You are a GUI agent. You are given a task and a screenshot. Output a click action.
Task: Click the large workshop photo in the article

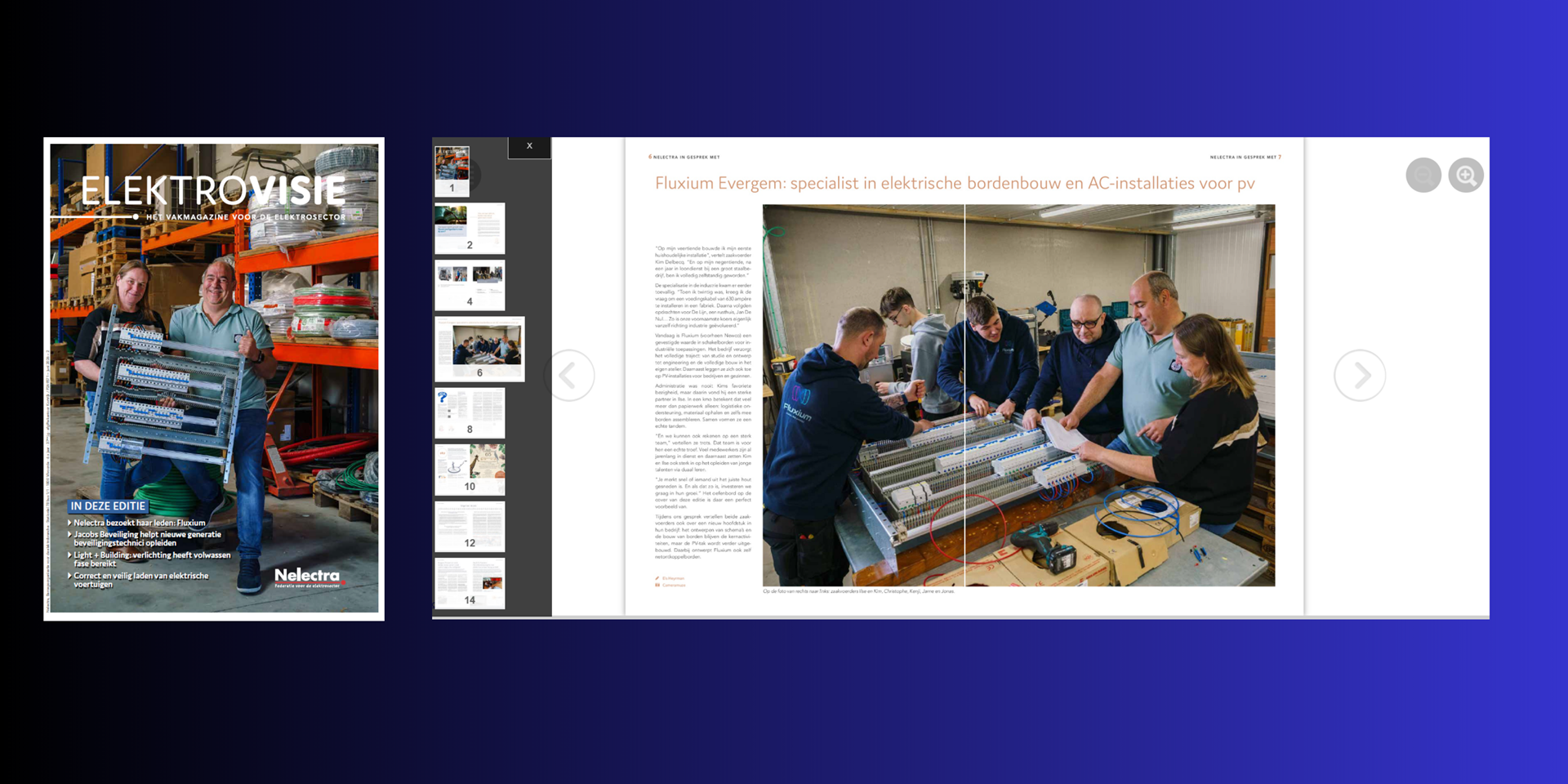(x=1018, y=395)
